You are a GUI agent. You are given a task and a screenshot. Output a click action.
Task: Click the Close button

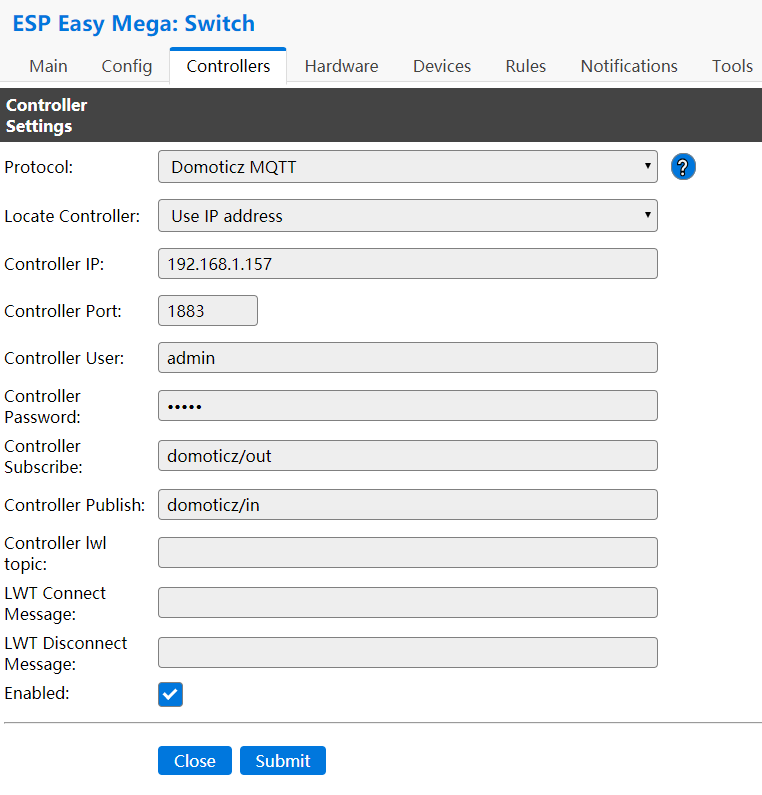click(x=195, y=761)
